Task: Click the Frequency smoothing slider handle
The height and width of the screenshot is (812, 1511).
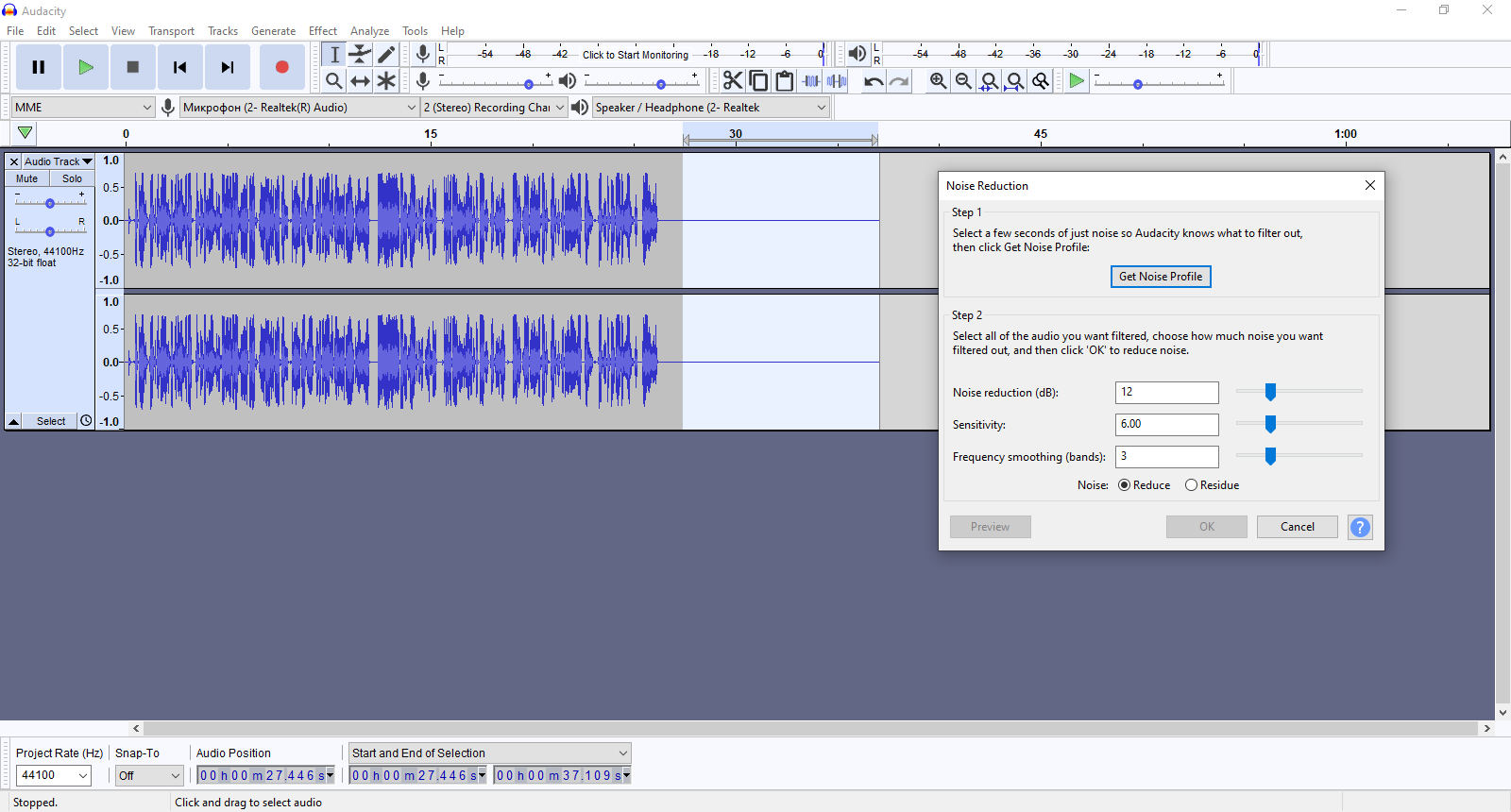Action: tap(1270, 456)
